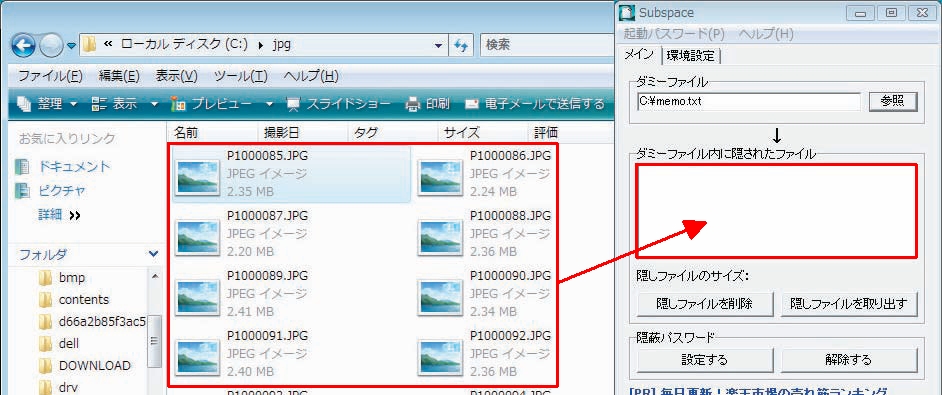Click the Subspace title bar app icon

point(627,12)
